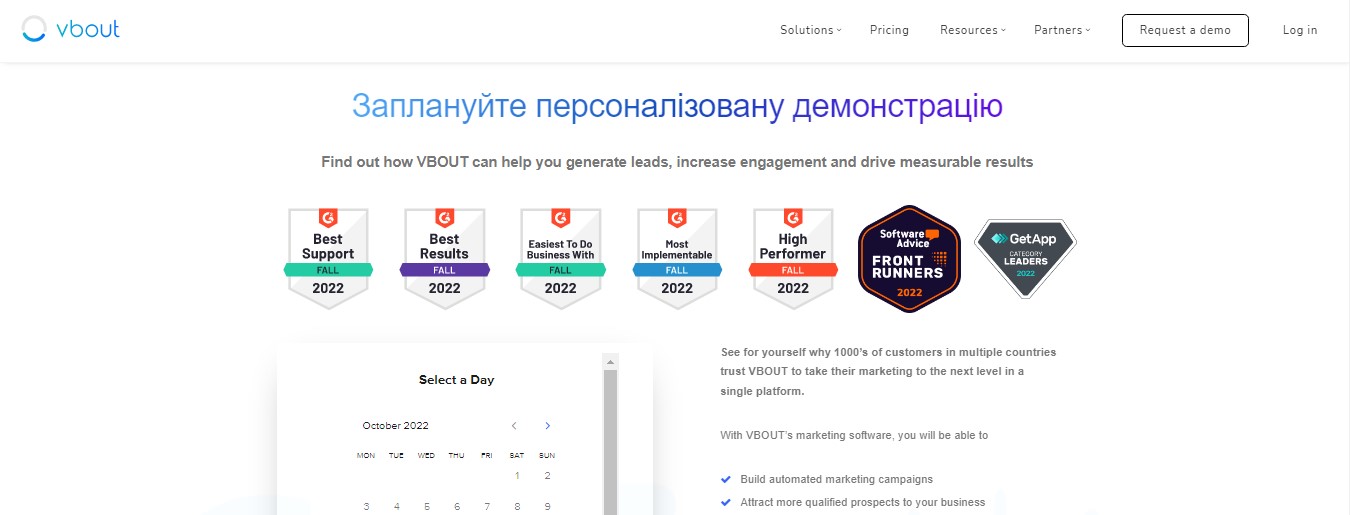Pick day 5 in the calendar
Screen dimensions: 1350x515
[427, 507]
